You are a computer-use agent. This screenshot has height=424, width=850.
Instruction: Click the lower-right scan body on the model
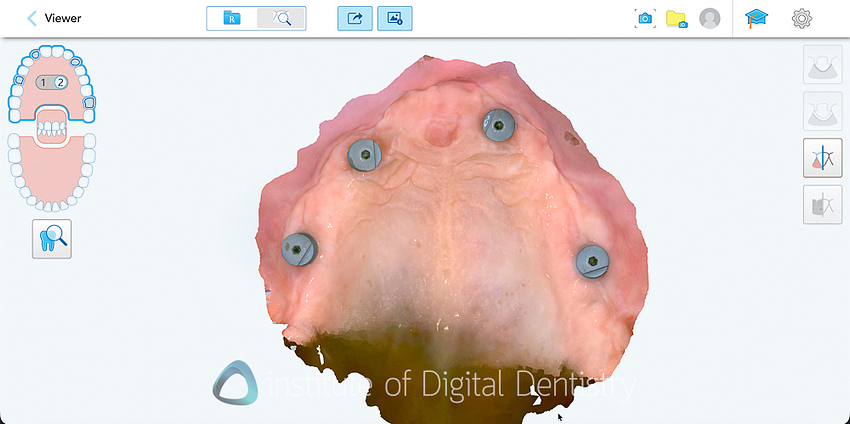pyautogui.click(x=593, y=262)
